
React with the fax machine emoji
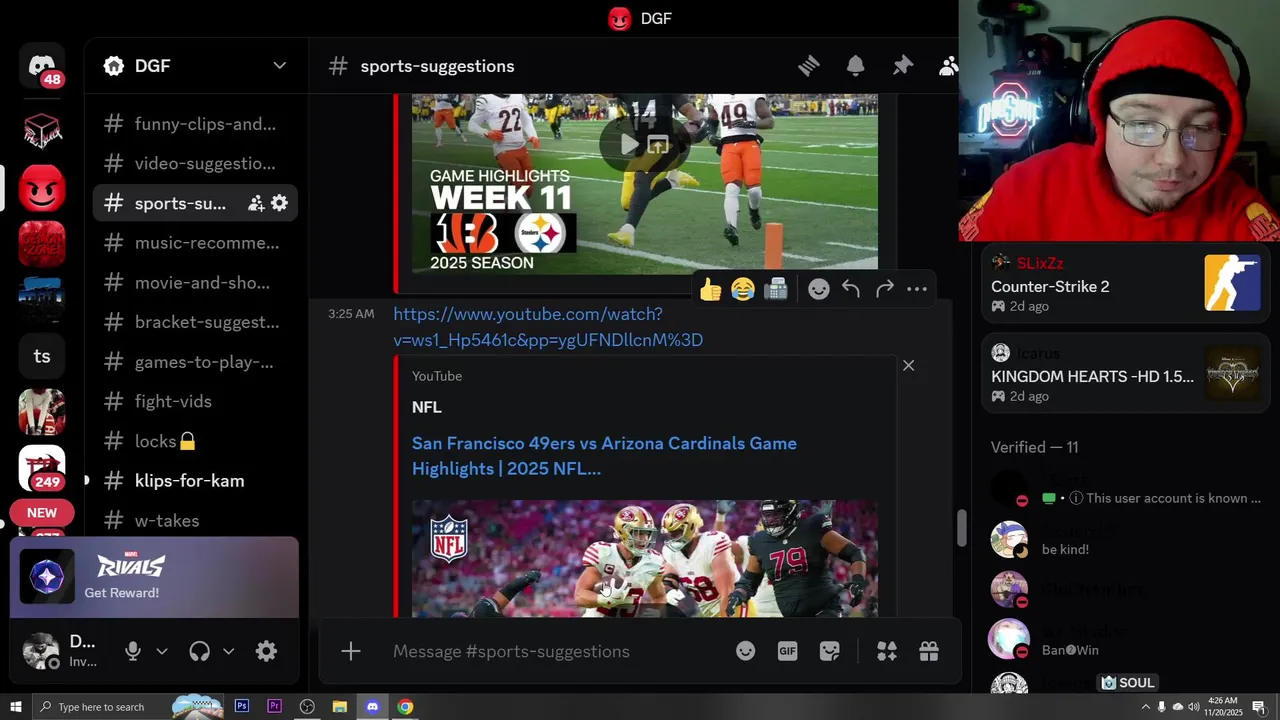point(776,289)
